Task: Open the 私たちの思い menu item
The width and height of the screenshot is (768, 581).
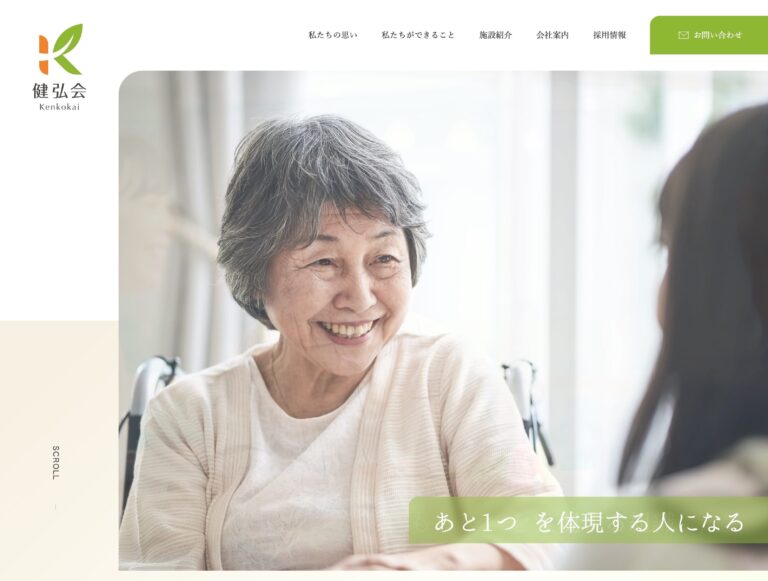Action: click(333, 35)
